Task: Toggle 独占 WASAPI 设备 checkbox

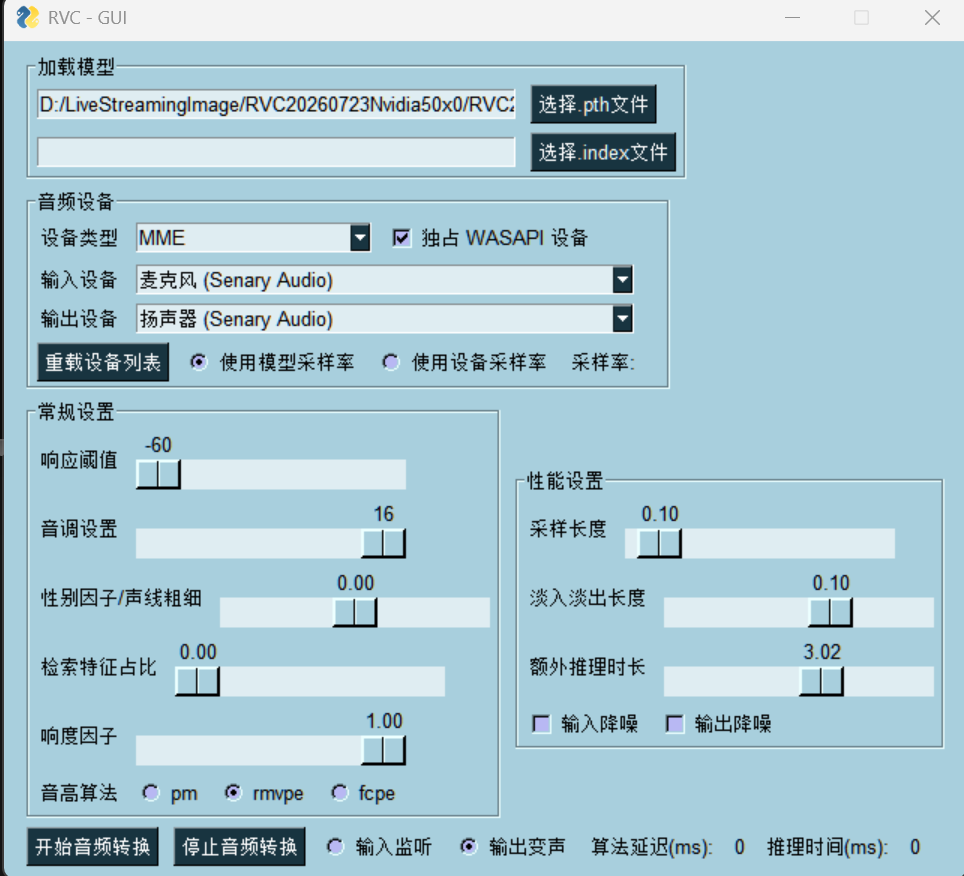Action: coord(401,238)
